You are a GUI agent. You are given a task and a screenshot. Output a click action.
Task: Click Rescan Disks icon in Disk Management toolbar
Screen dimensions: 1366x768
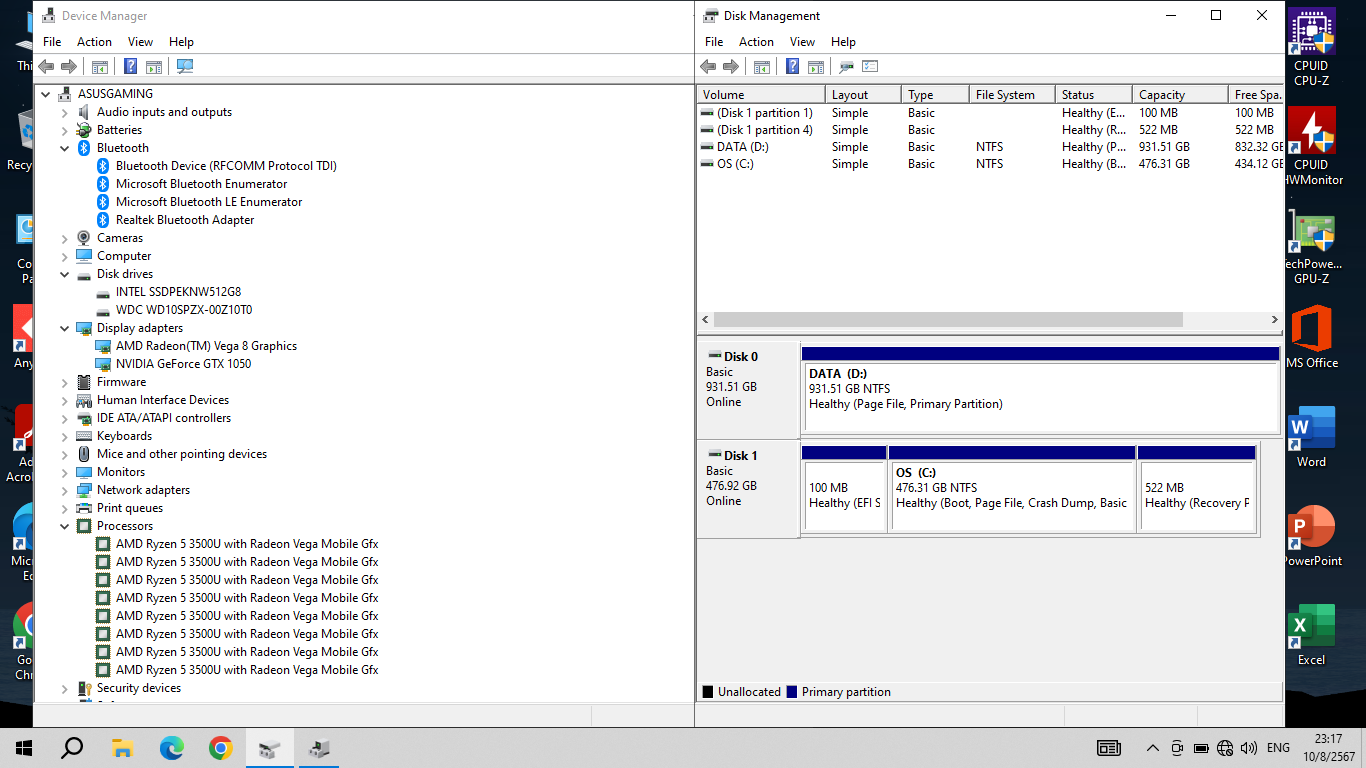(x=846, y=66)
